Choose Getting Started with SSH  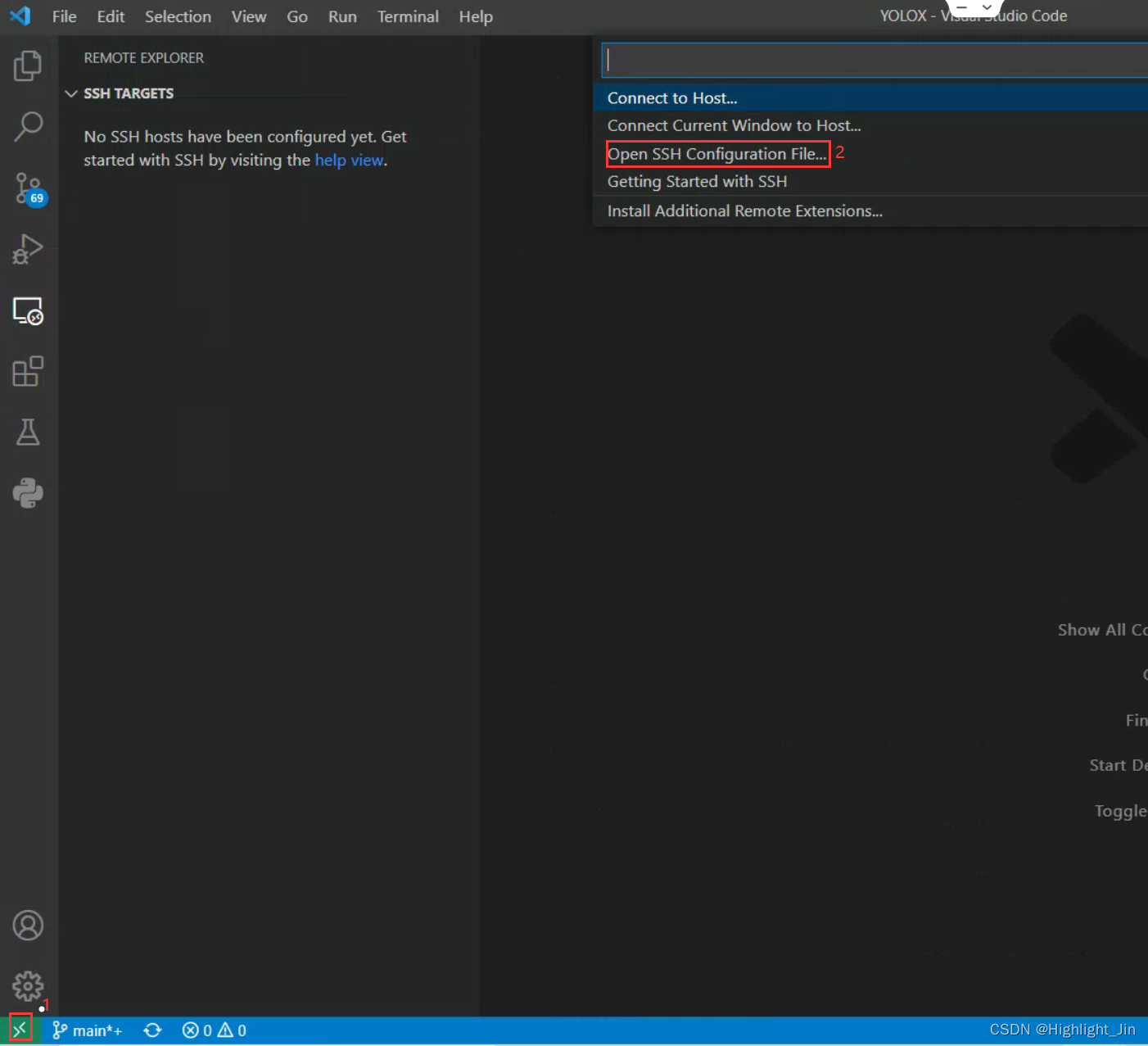coord(870,181)
